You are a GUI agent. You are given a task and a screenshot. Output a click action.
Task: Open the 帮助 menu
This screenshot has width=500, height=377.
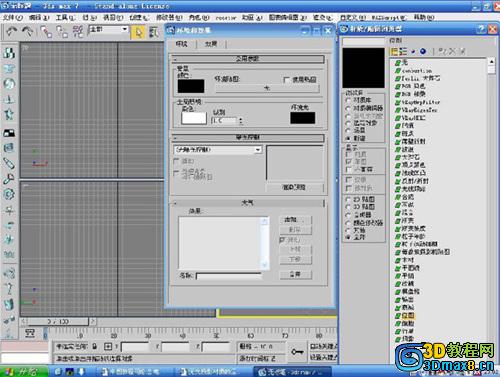pos(424,17)
